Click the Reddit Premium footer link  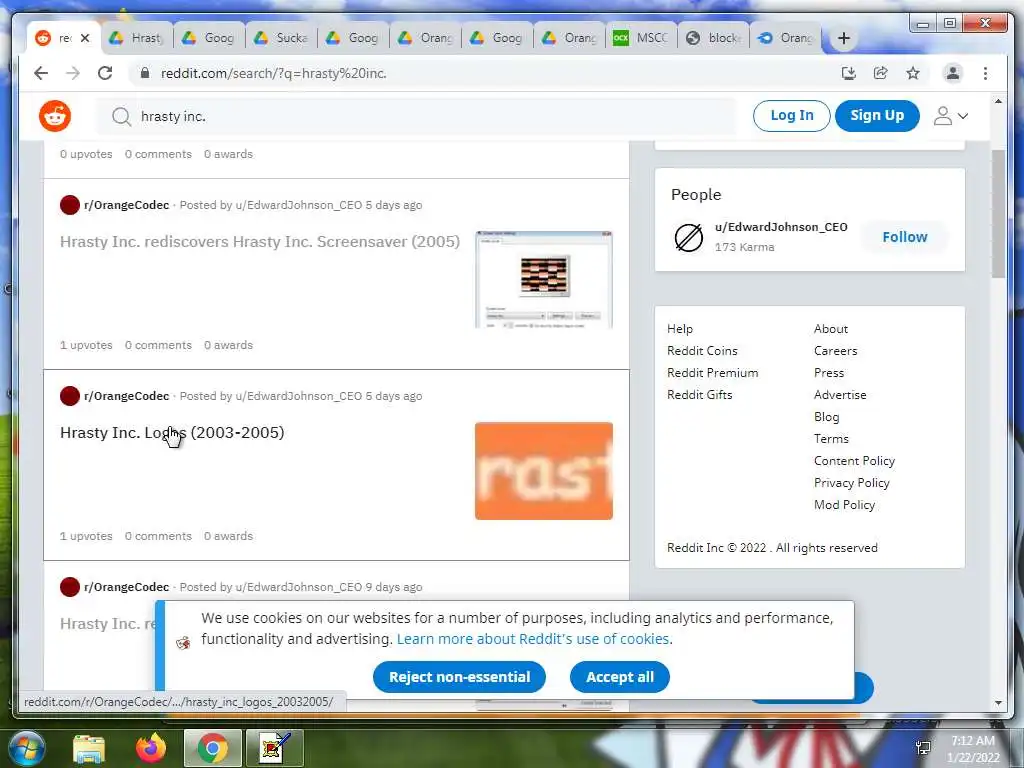712,373
